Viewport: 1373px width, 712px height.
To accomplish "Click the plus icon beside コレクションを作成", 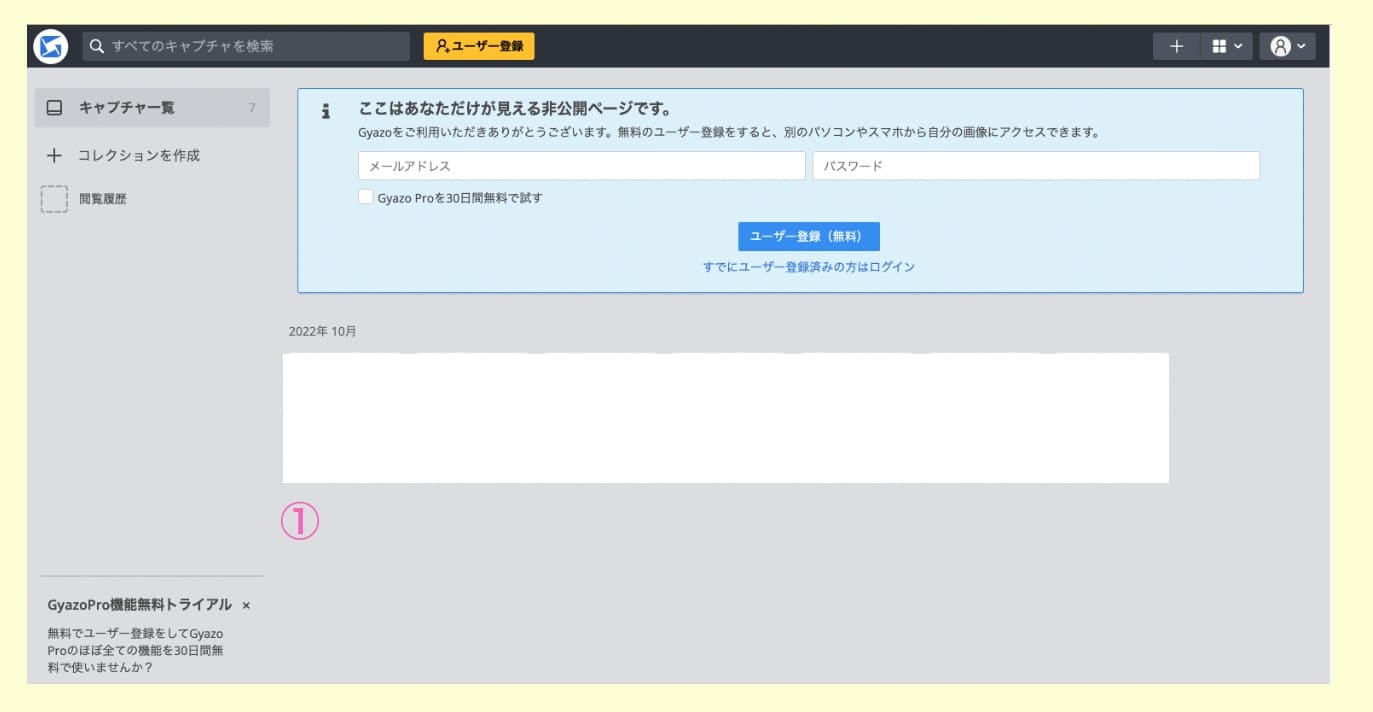I will pyautogui.click(x=55, y=156).
